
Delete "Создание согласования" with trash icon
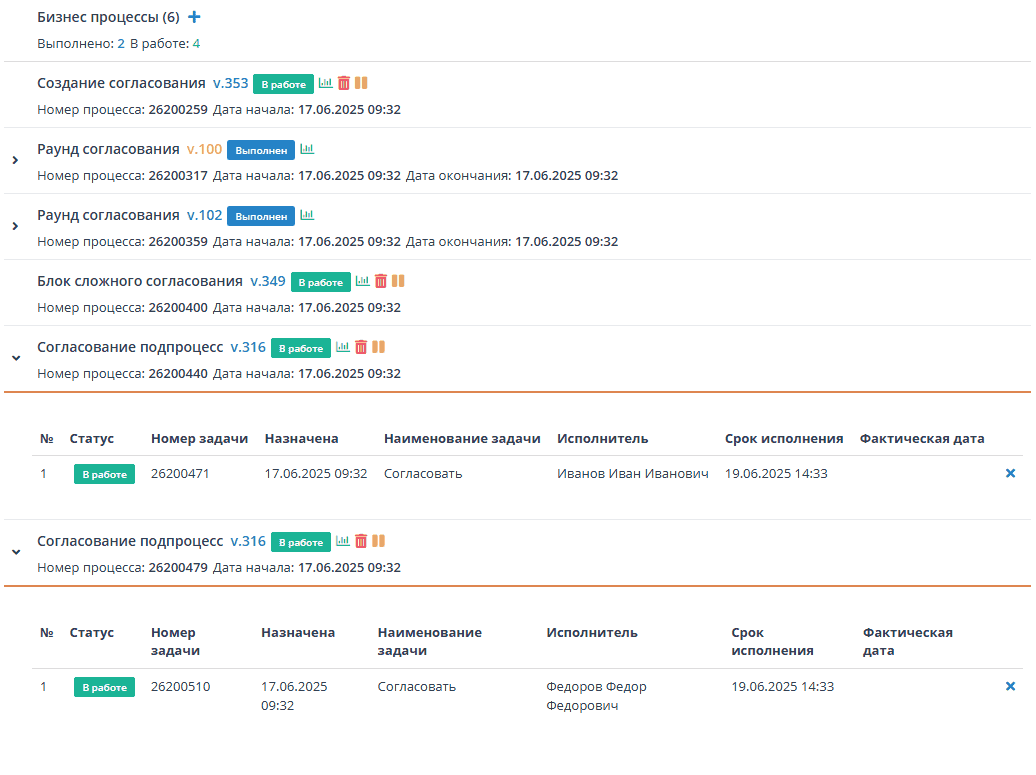[344, 83]
